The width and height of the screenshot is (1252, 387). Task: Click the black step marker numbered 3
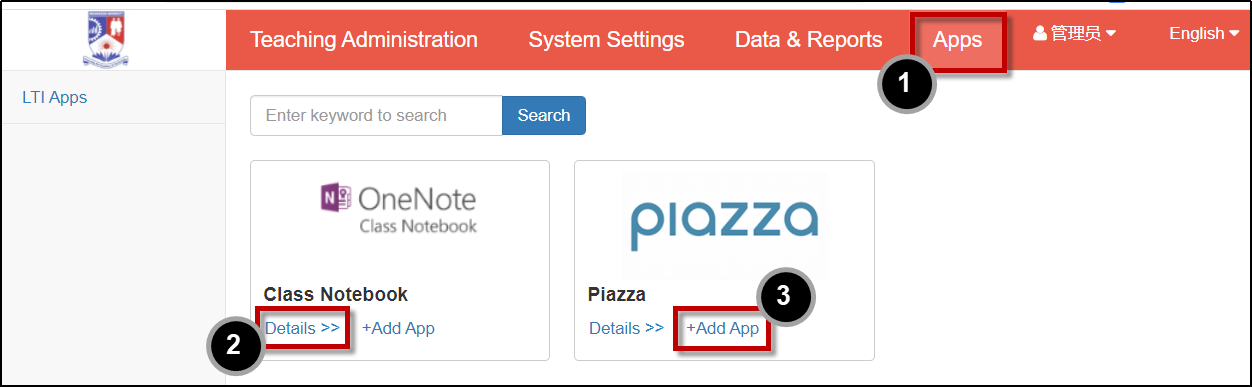[784, 296]
